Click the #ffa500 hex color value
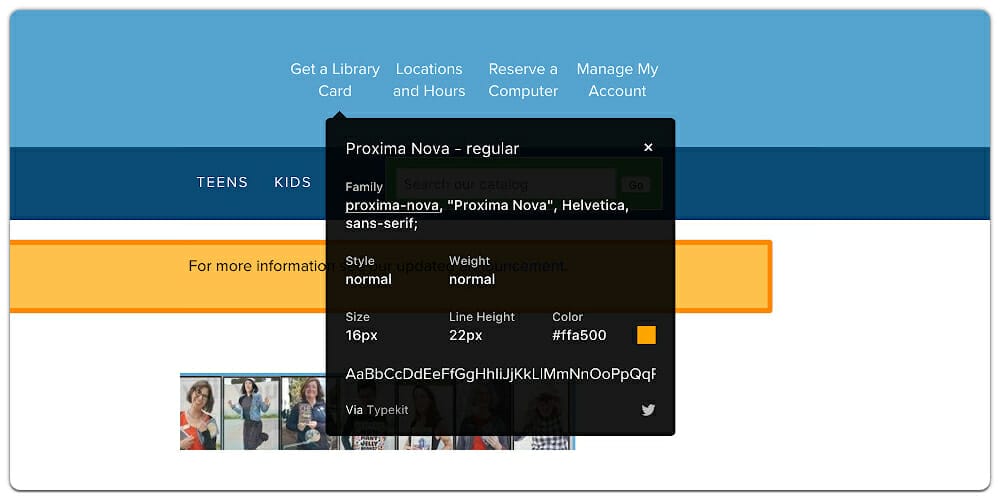Viewport: 1000px width, 500px height. [579, 335]
